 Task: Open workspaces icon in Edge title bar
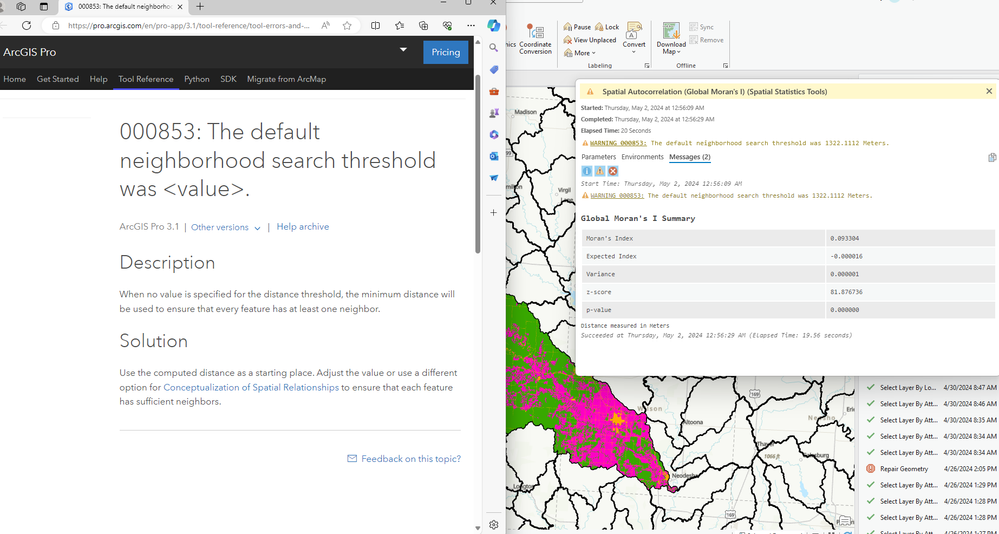coord(21,6)
